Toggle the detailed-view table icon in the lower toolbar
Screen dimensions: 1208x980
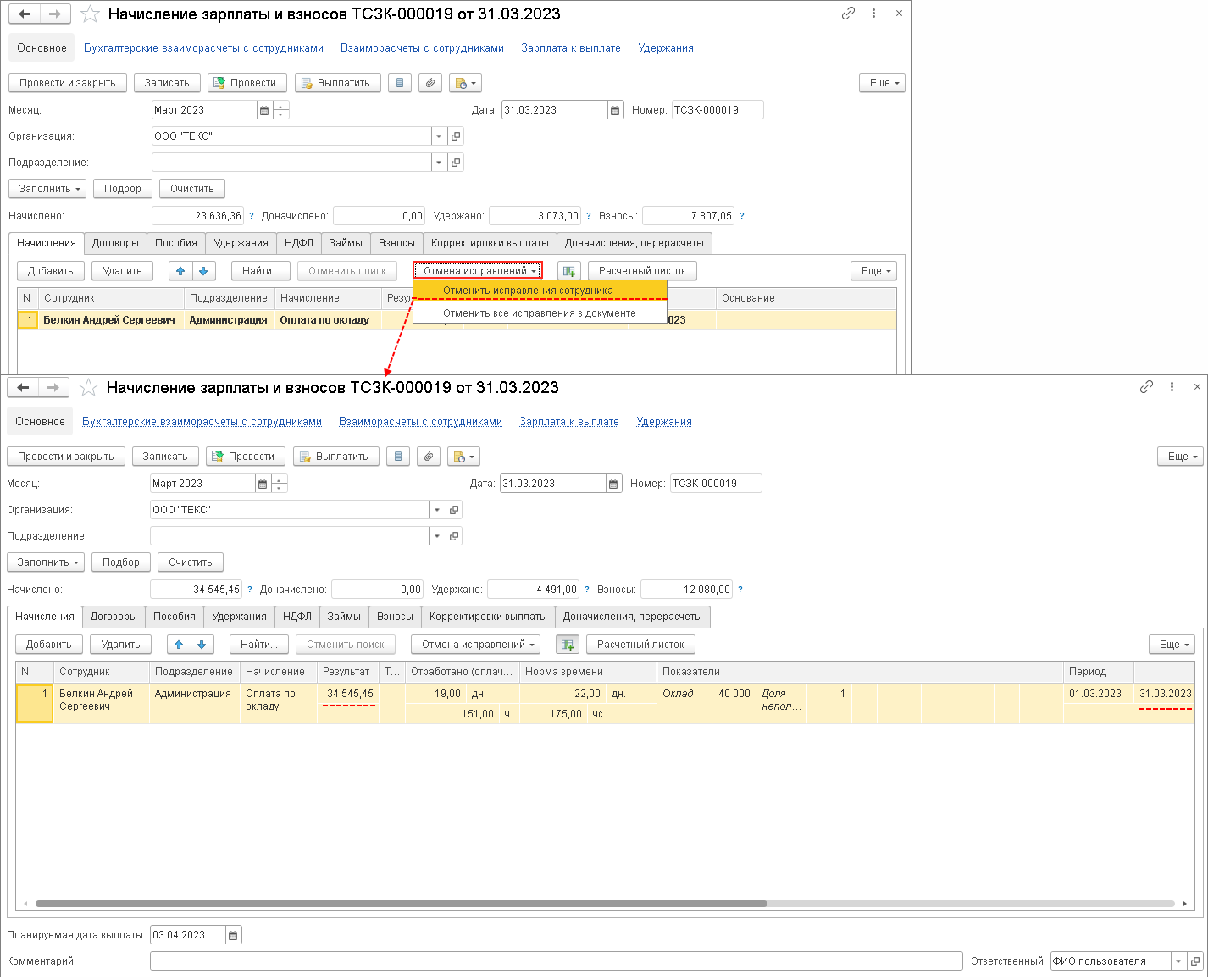pyautogui.click(x=568, y=645)
